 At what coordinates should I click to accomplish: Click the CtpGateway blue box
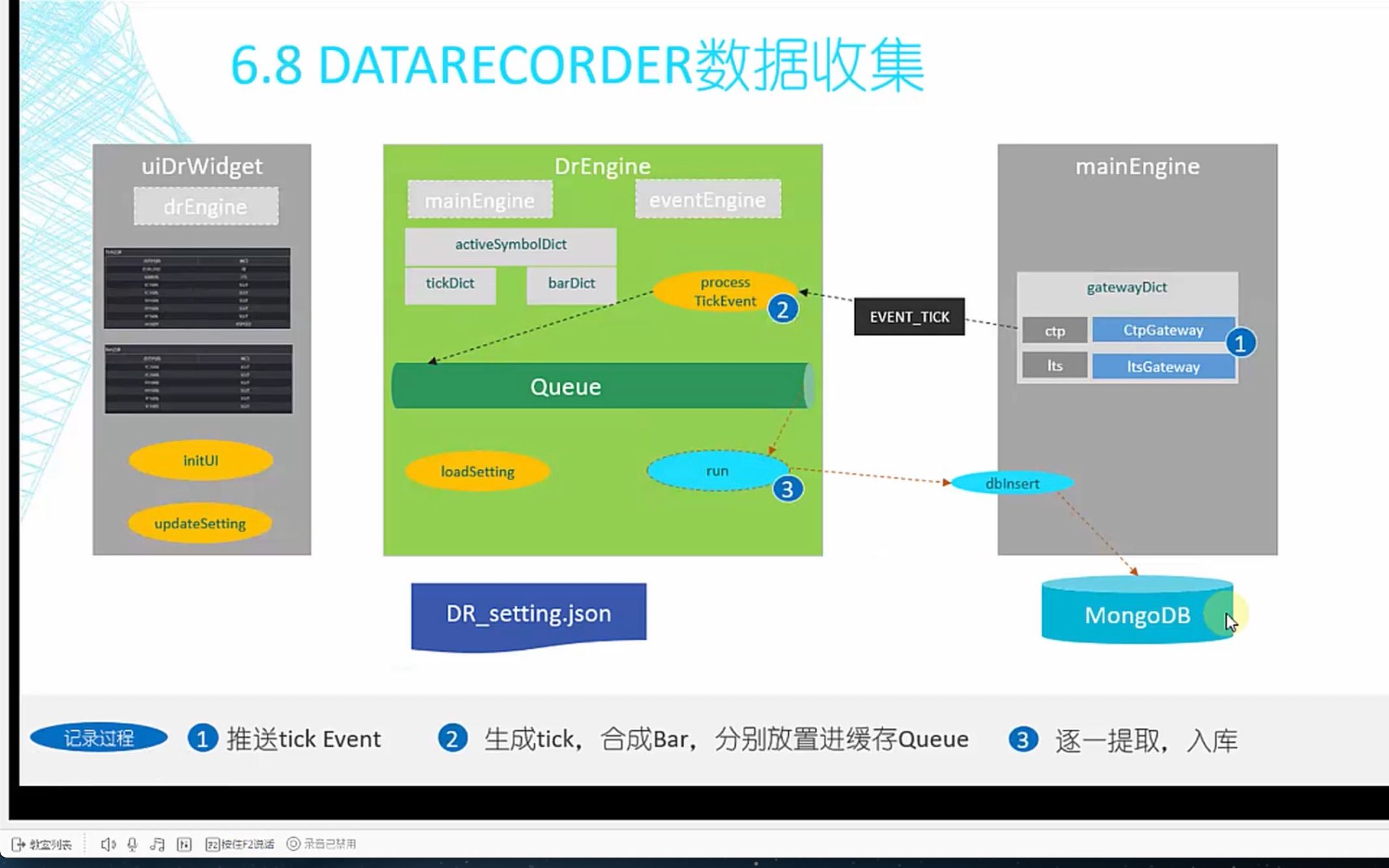tap(1163, 330)
